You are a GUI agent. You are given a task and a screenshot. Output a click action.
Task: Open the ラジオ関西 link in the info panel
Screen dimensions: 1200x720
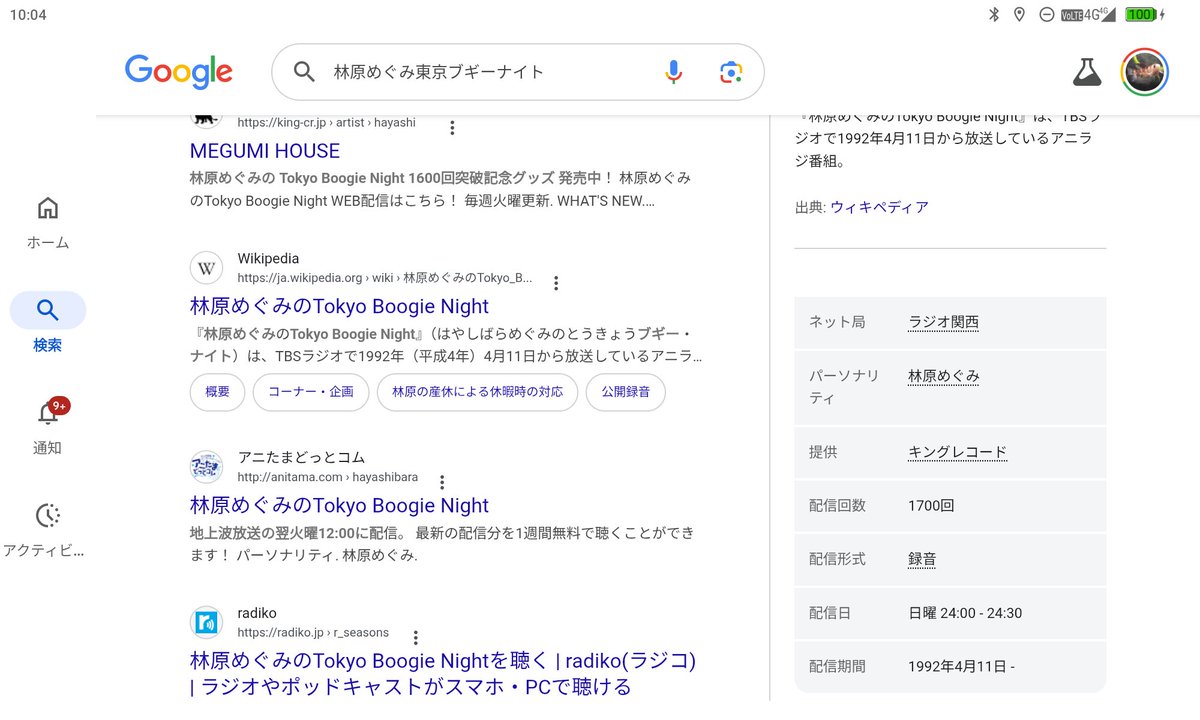pos(943,322)
